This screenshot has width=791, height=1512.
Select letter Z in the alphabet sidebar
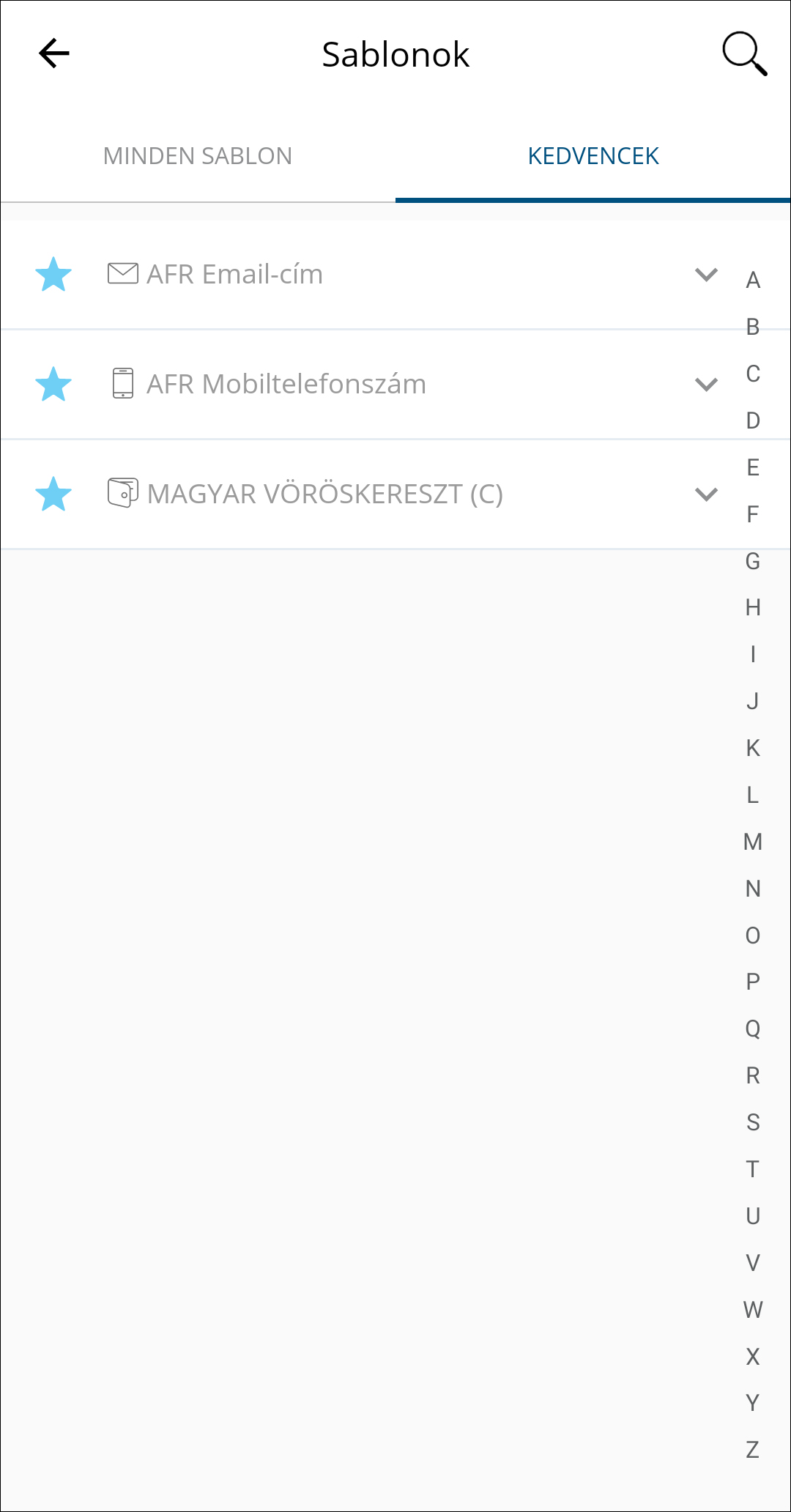click(753, 1450)
